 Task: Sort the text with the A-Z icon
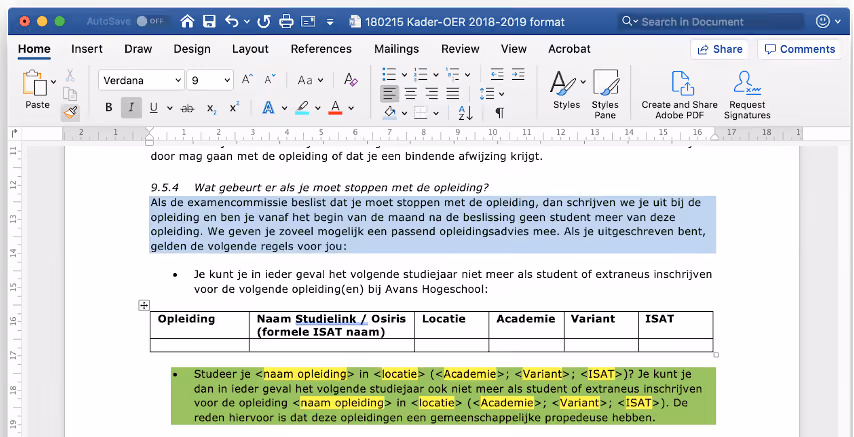click(466, 113)
